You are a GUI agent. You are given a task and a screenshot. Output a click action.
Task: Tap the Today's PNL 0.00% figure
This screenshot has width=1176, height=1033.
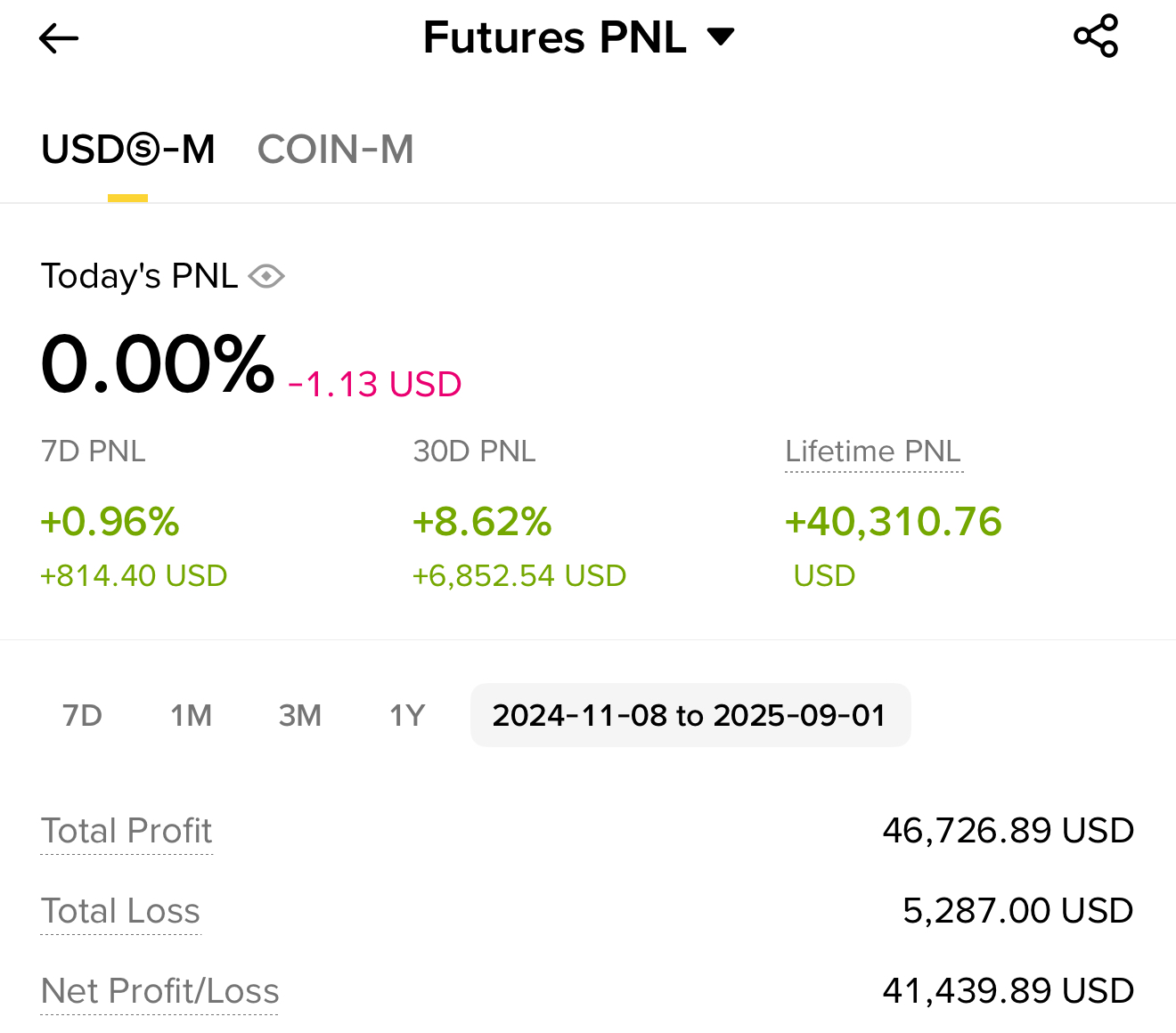click(x=158, y=363)
